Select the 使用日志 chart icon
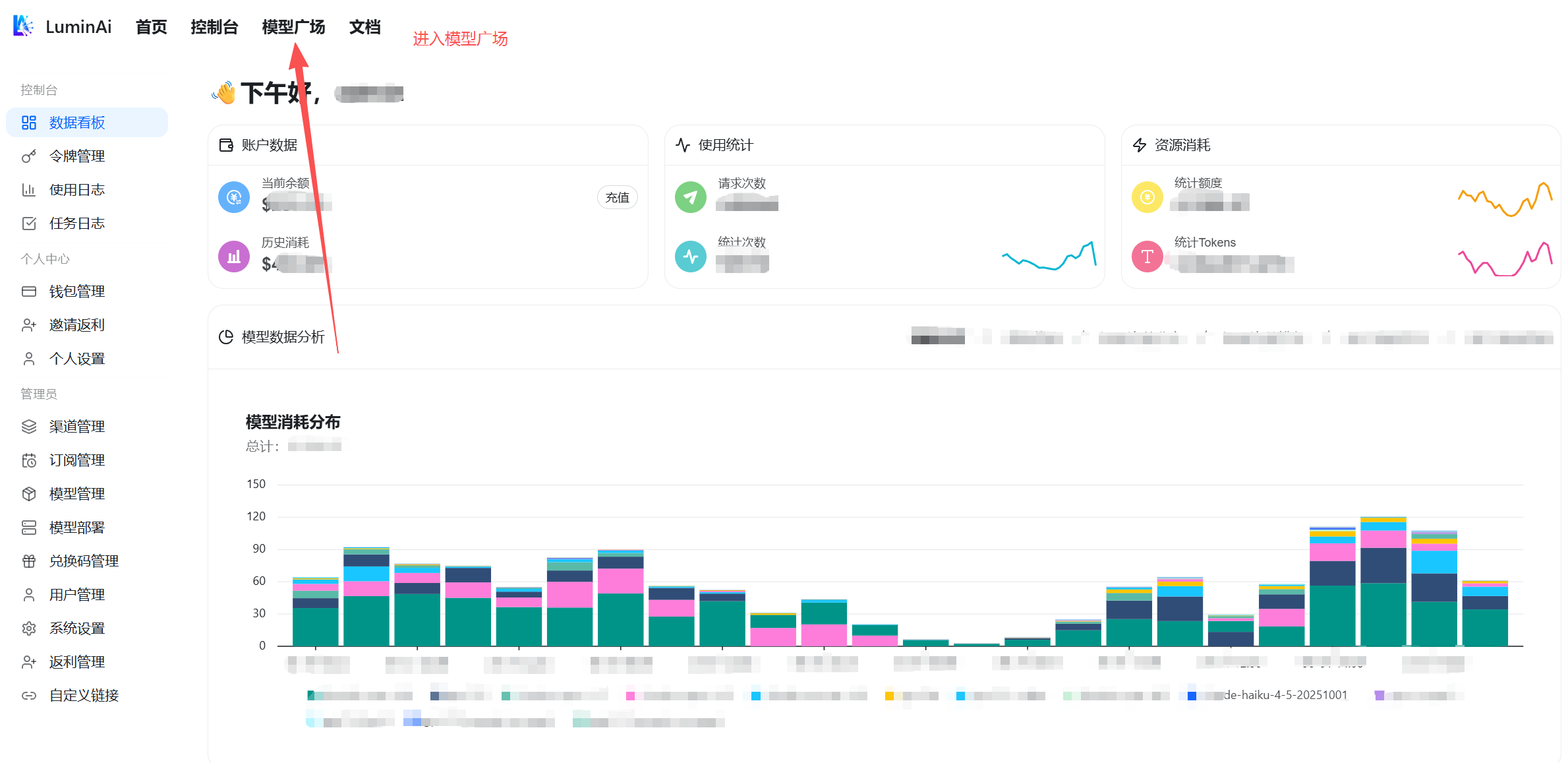Image resolution: width=1568 pixels, height=763 pixels. [29, 190]
